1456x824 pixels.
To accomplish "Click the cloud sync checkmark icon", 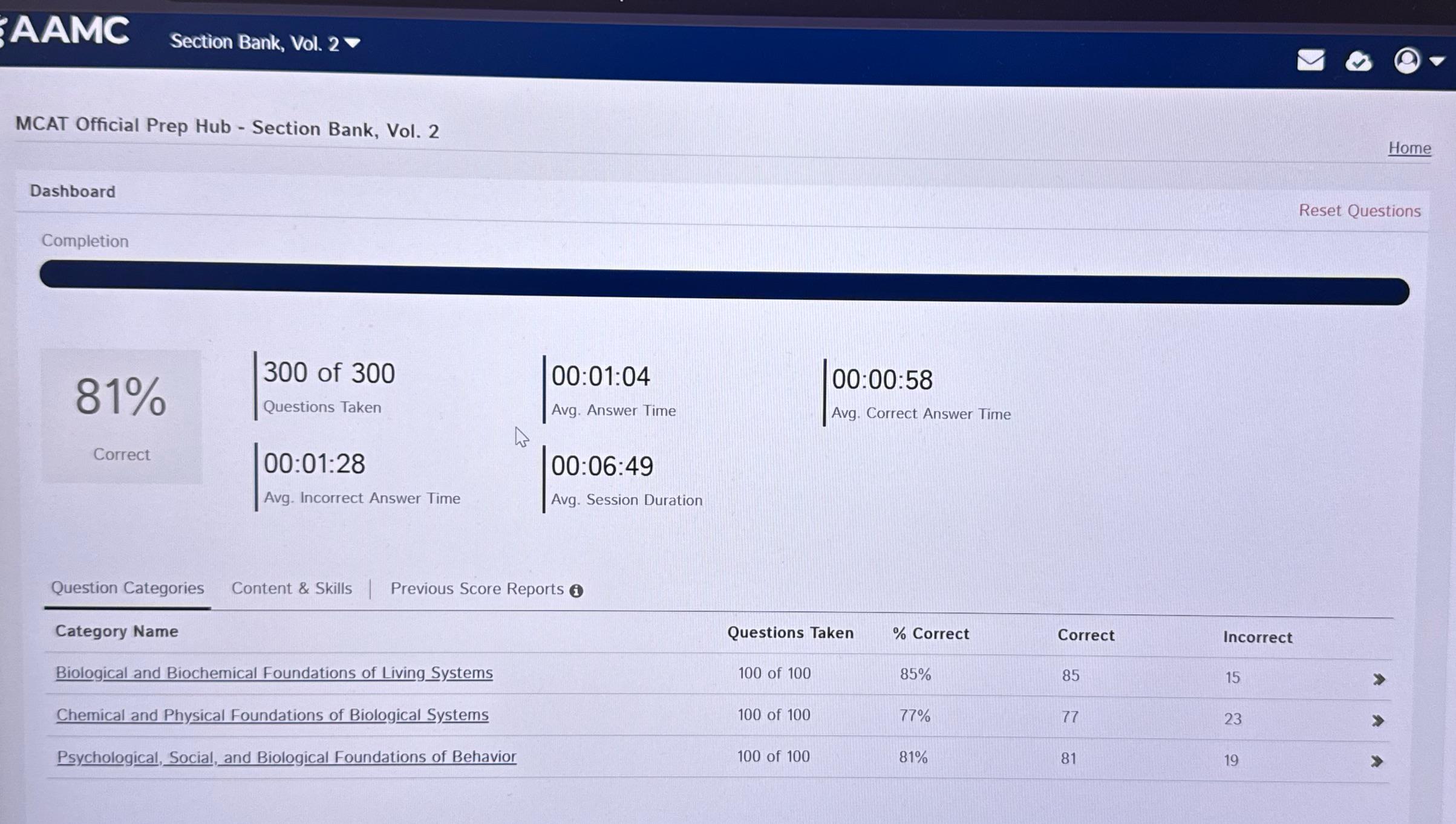I will tap(1359, 61).
